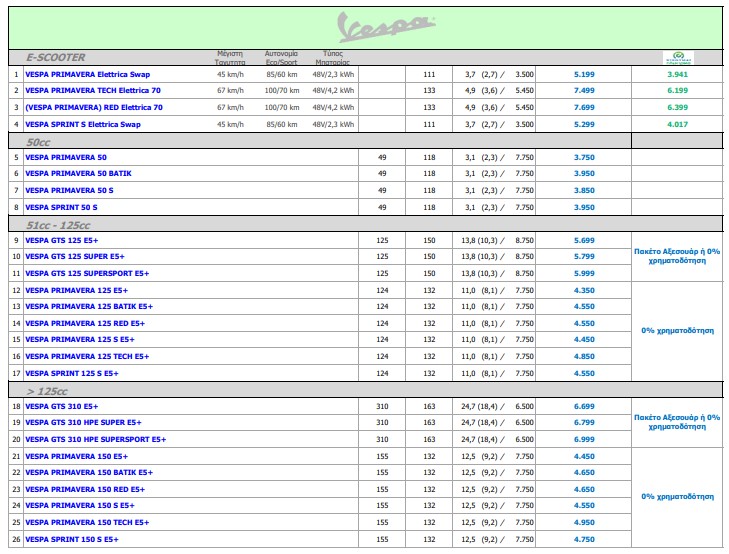Click VESPA PRIMAVERA 50 S
The height and width of the screenshot is (554, 729).
(x=69, y=191)
